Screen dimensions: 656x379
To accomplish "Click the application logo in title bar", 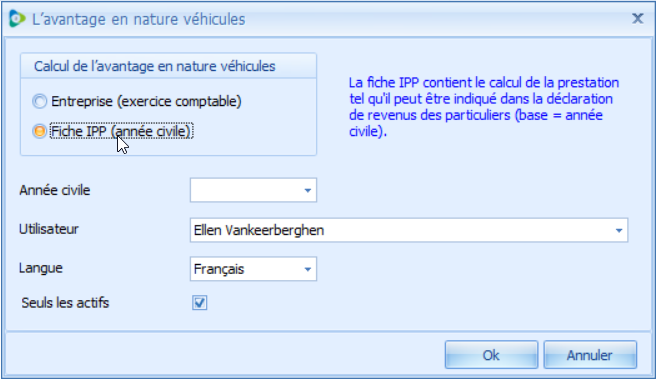I will coord(17,19).
